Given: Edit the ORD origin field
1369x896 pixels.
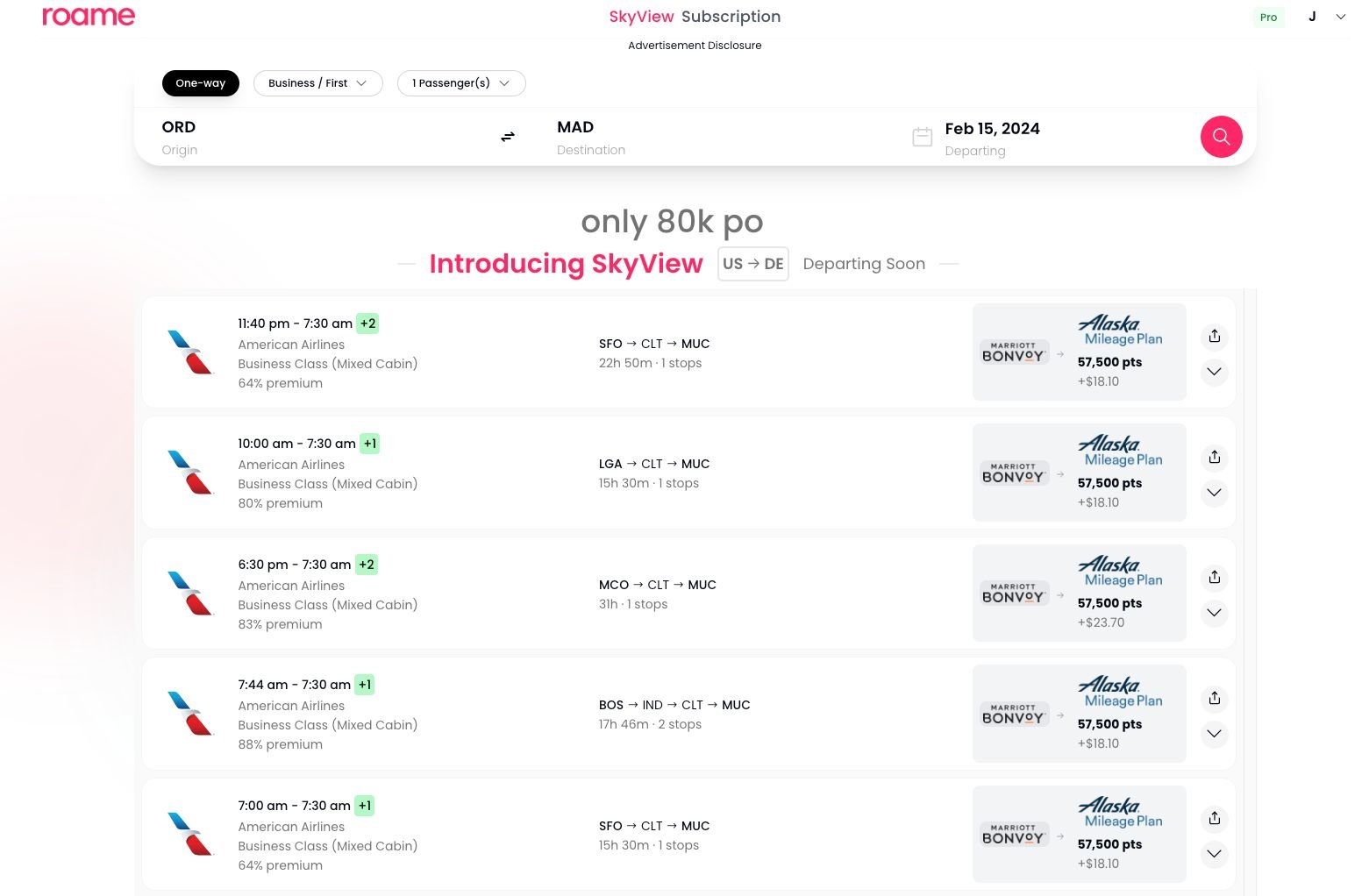Looking at the screenshot, I should tap(179, 128).
